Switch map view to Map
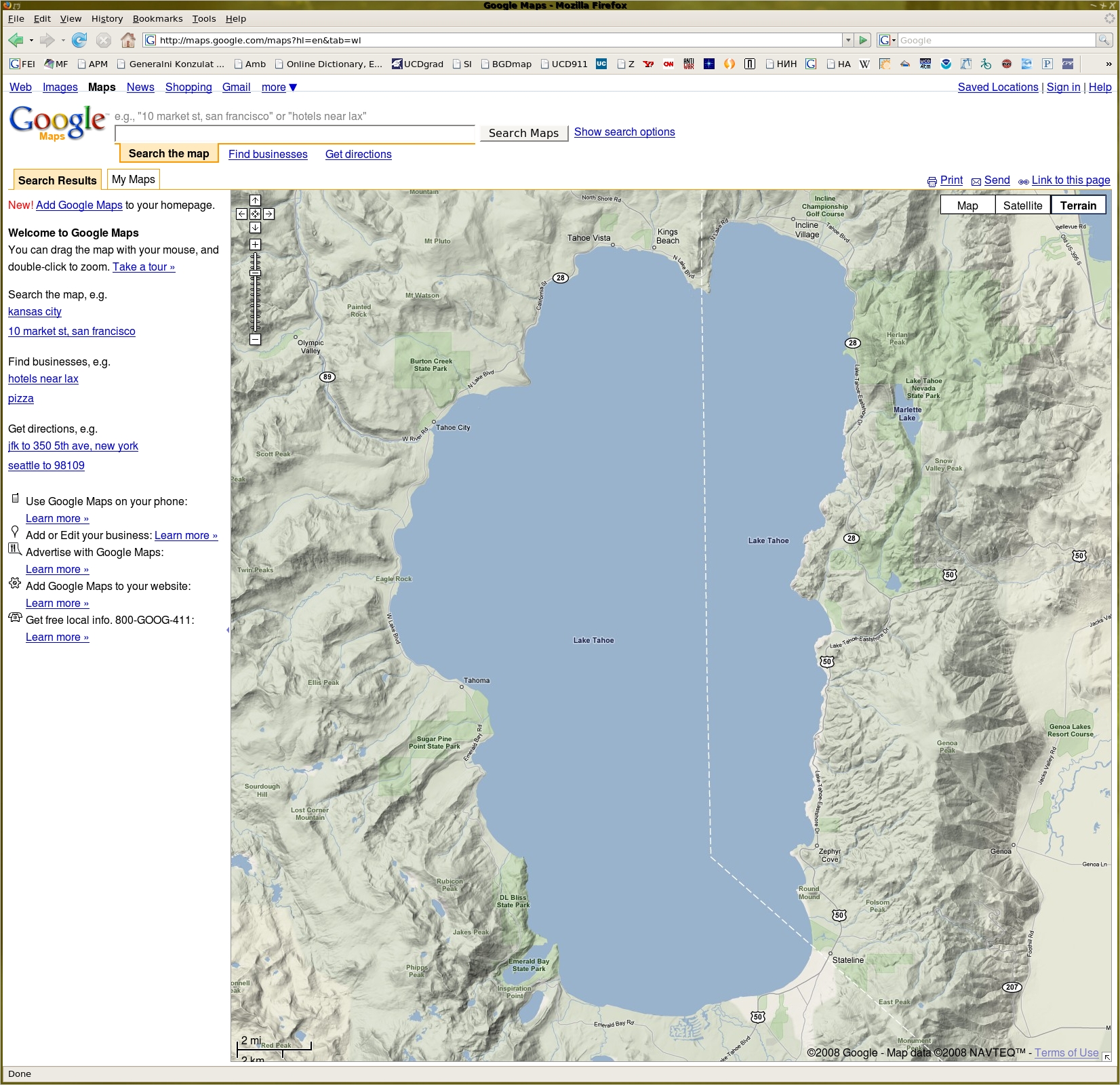Screen dimensions: 1120x1085 click(967, 205)
